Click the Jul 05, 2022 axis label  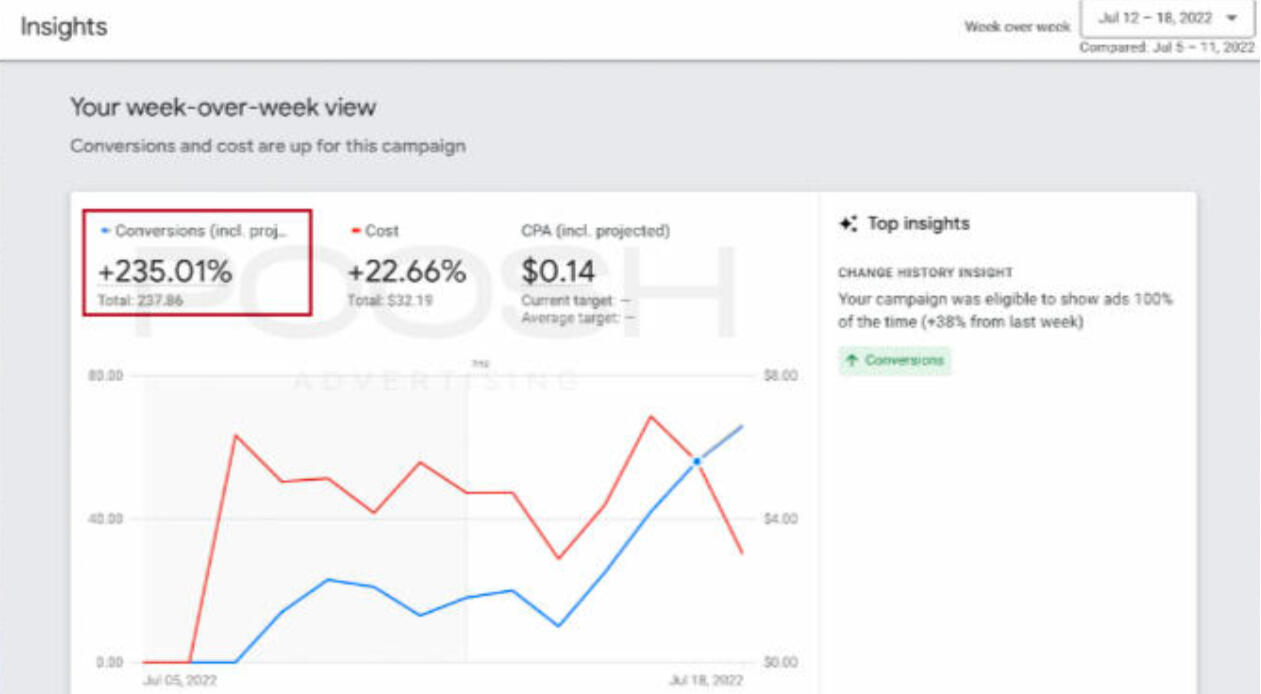pos(180,680)
